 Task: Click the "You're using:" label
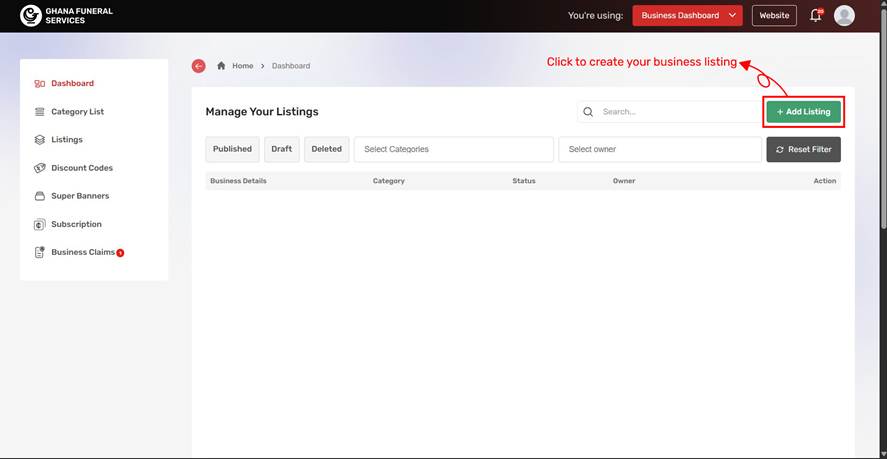[x=596, y=16]
